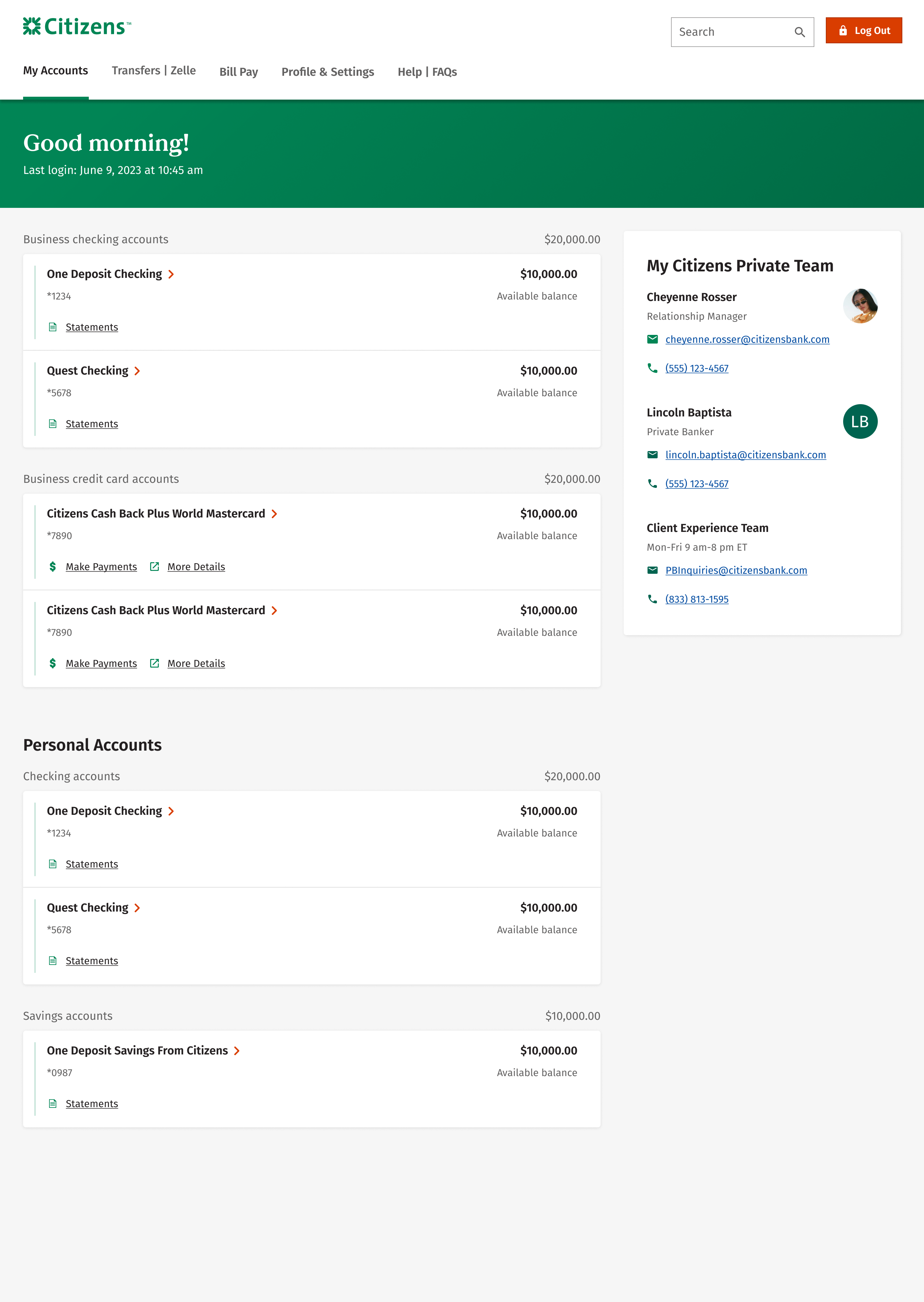The image size is (924, 1302).
Task: Click the "Good morning!" greeting
Action: click(x=106, y=143)
